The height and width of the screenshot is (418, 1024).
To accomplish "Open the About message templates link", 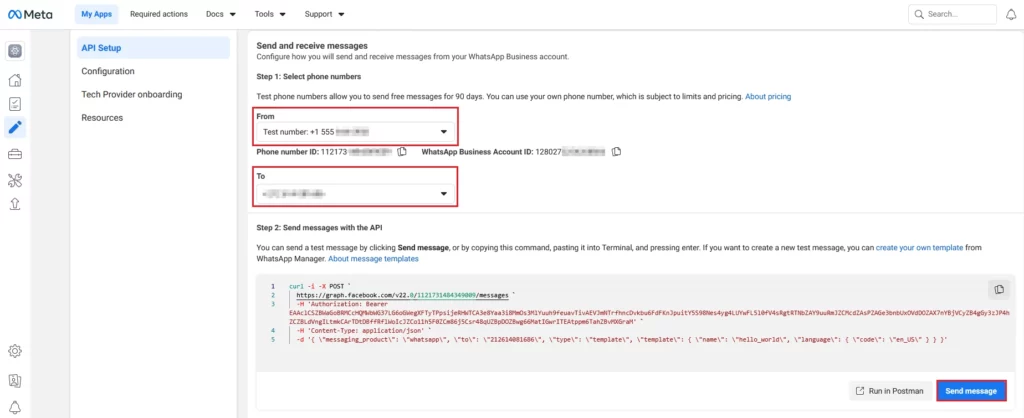I will click(x=373, y=259).
